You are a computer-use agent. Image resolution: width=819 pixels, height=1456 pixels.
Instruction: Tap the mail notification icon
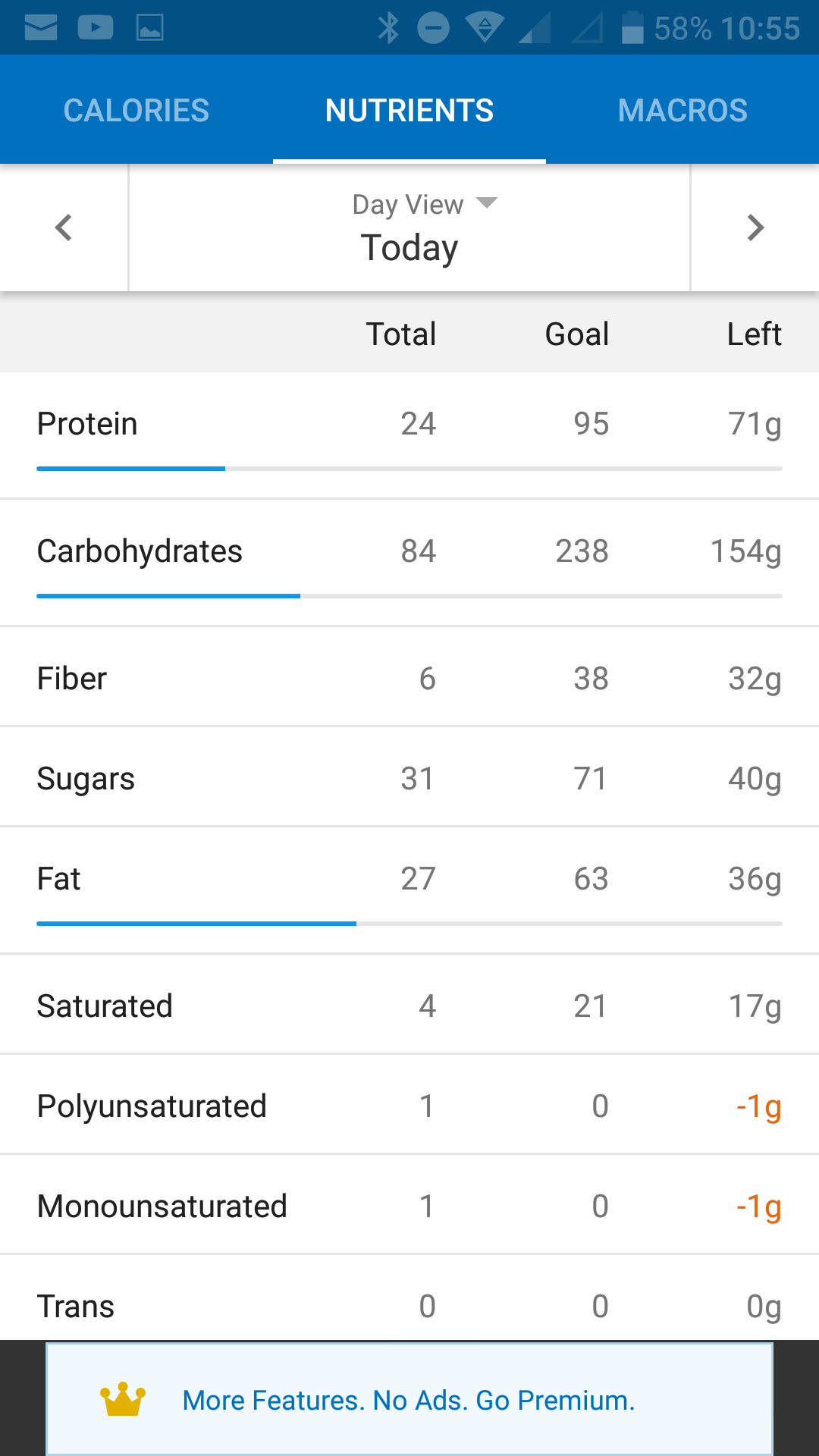tap(41, 28)
